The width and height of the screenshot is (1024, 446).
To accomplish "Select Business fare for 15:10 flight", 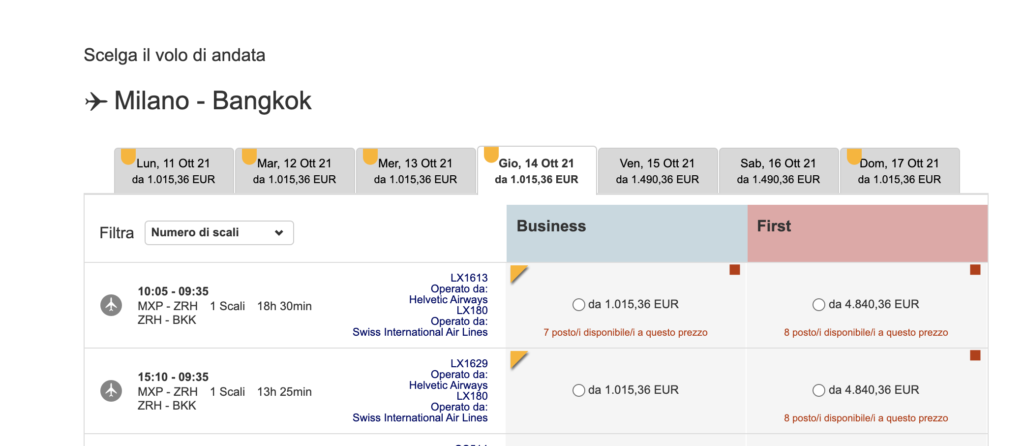I will [x=579, y=390].
